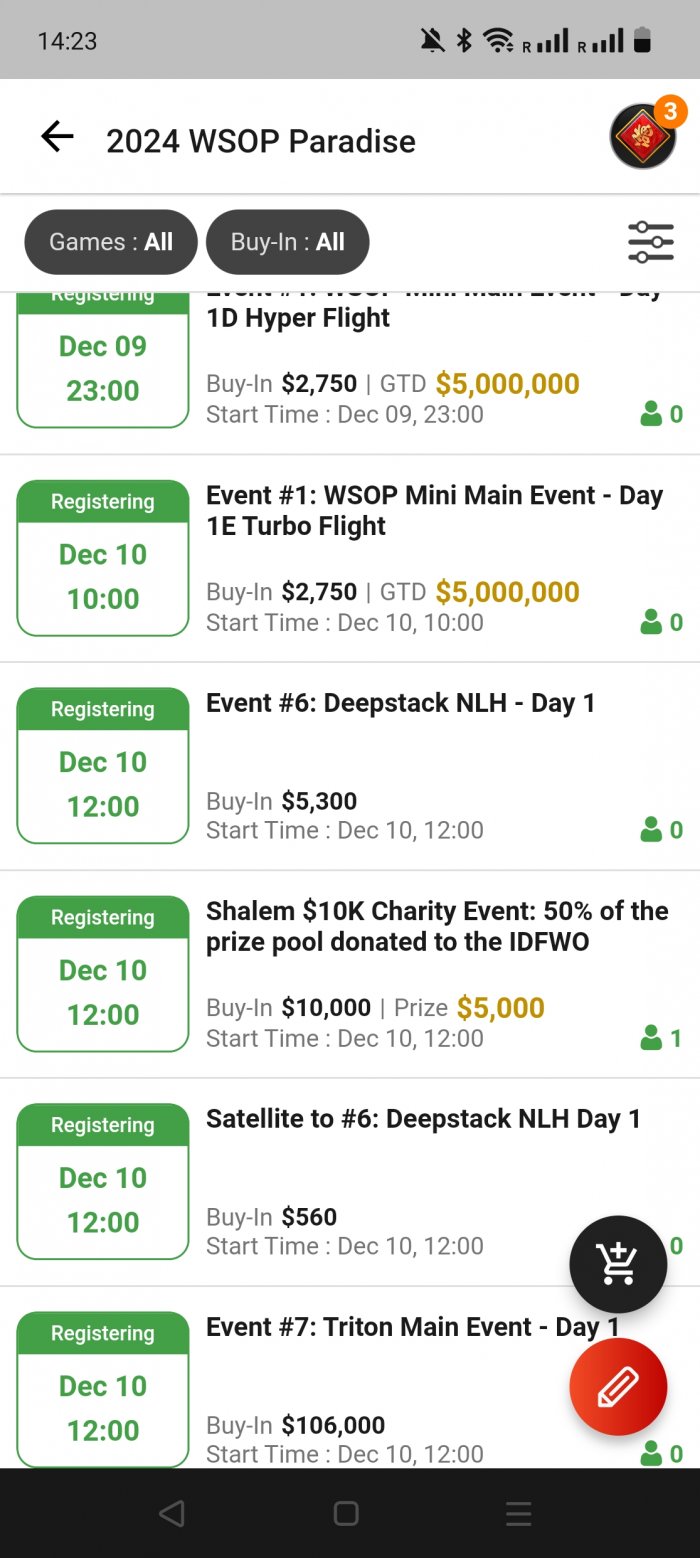Open Event #6: Deepstack NLH - Day 1
This screenshot has height=1558, width=700.
(x=400, y=703)
